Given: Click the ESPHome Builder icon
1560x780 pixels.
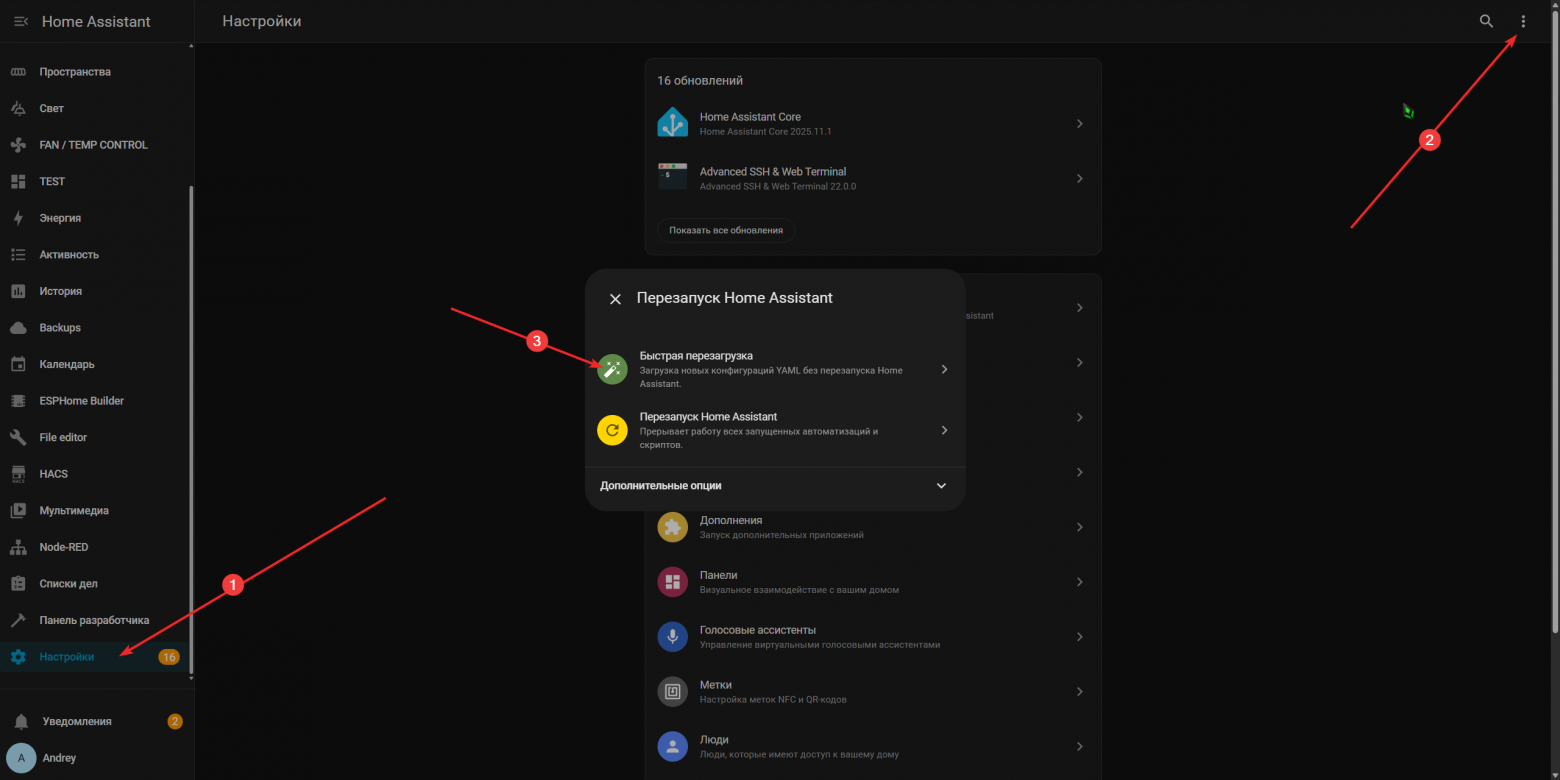Looking at the screenshot, I should (18, 401).
